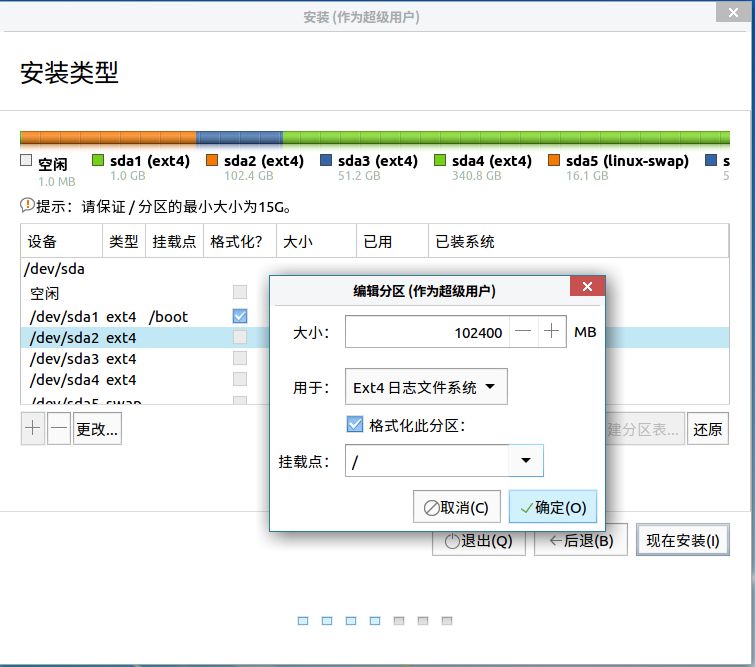Click the 现在安装(I) install now button
755x667 pixels.
(683, 540)
